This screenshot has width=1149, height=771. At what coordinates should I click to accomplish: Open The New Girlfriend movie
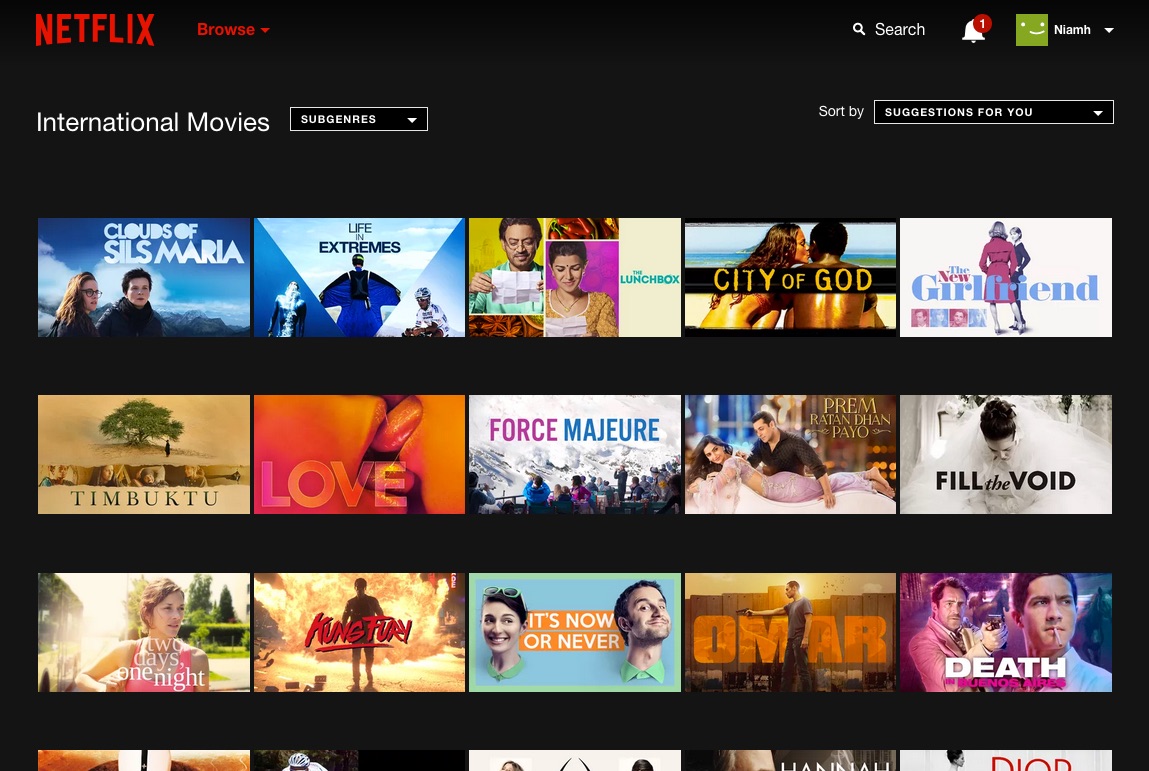coord(1005,277)
